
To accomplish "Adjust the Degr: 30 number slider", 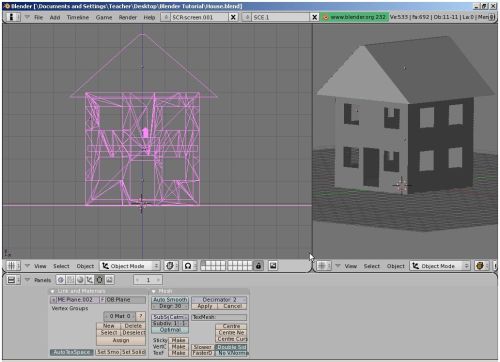I will point(170,306).
